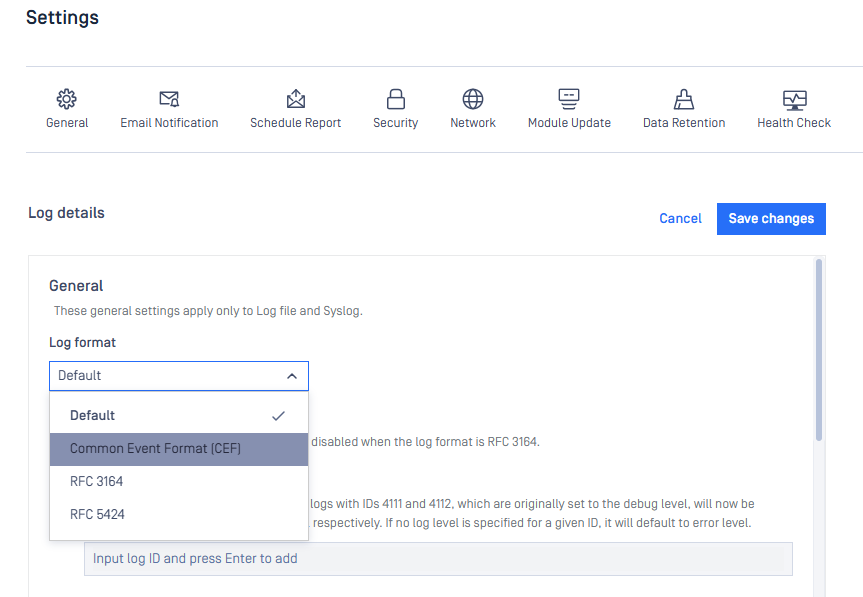The image size is (863, 597).
Task: Click the Schedule Report icon
Action: pyautogui.click(x=295, y=99)
